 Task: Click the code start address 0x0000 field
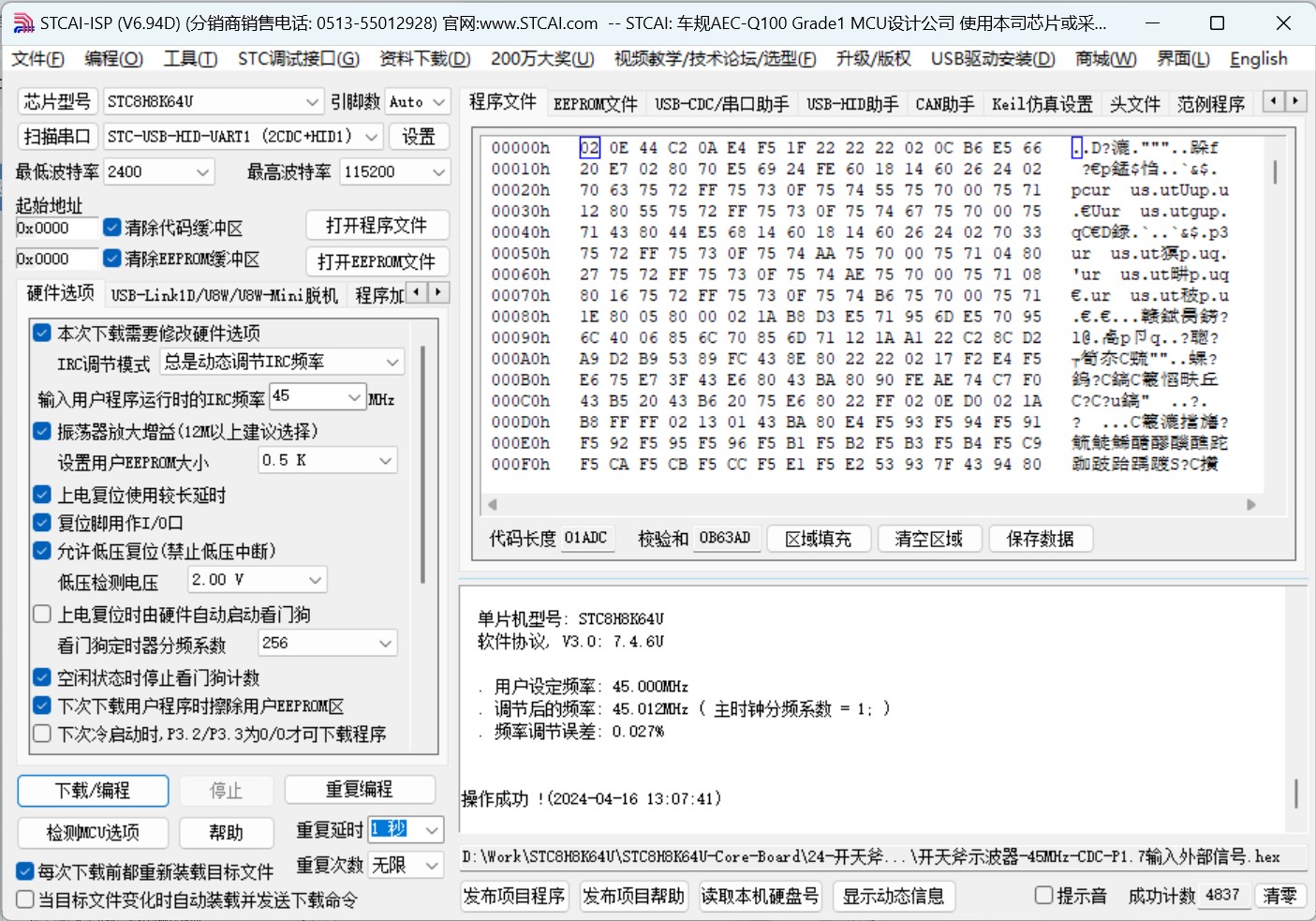coord(56,228)
